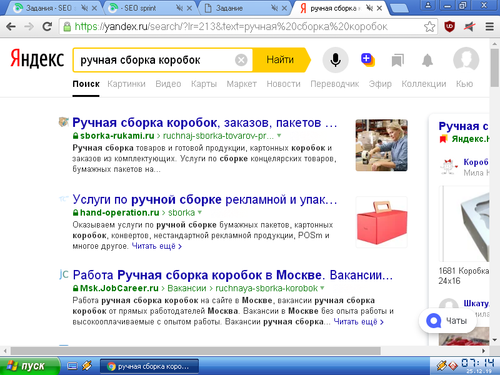Click the muted speaker extension icon
The width and height of the screenshot is (500, 375).
[x=470, y=27]
